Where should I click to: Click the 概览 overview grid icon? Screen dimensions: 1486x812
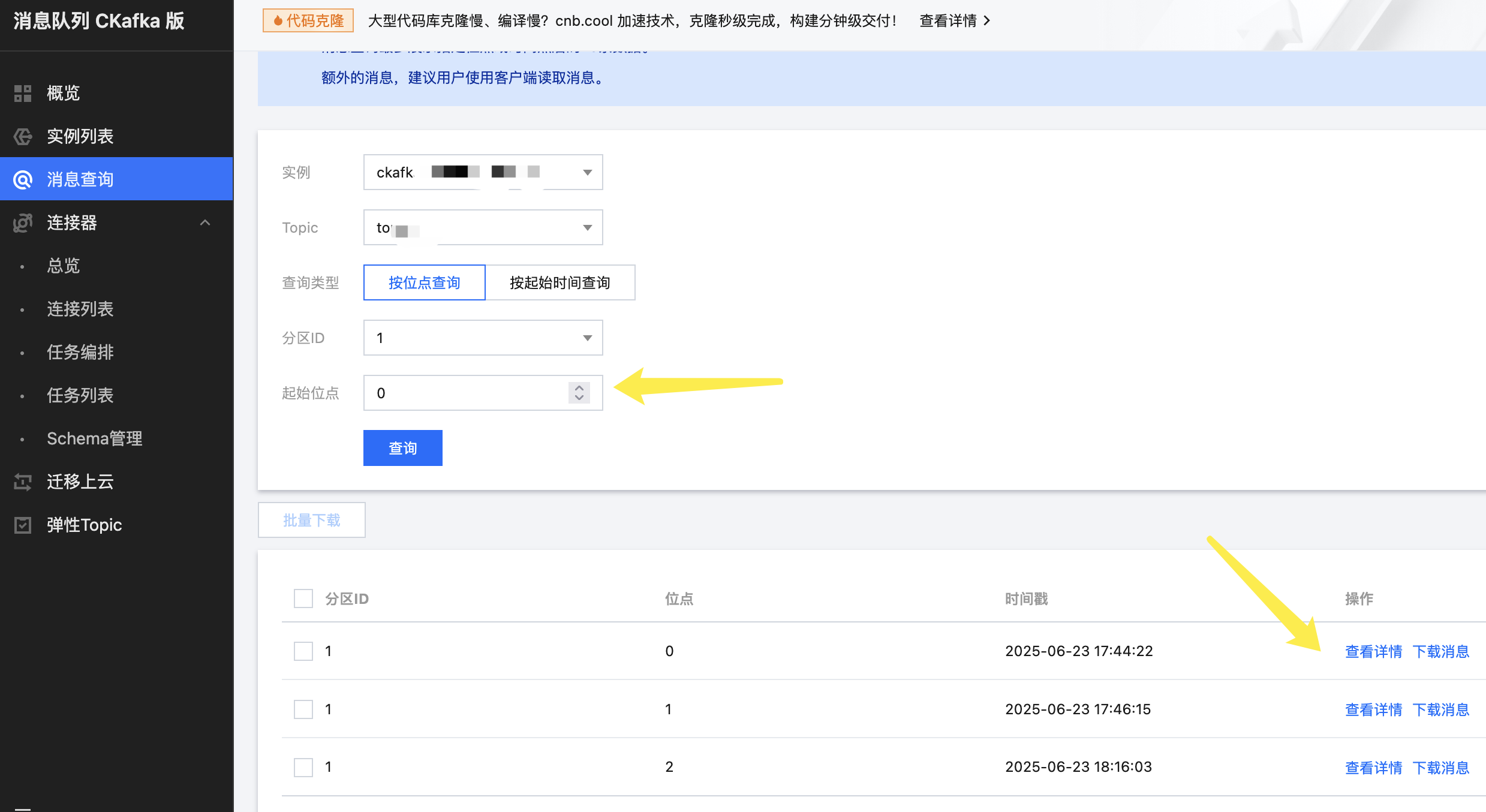point(23,93)
